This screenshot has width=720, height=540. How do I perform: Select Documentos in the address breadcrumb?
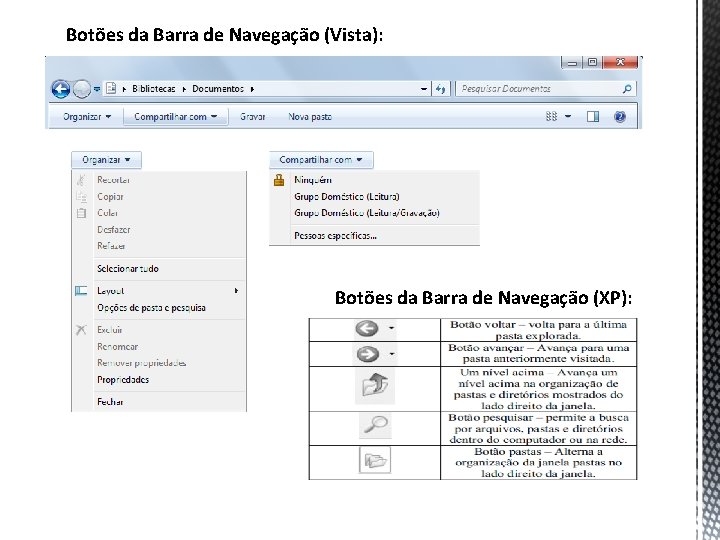(x=218, y=89)
